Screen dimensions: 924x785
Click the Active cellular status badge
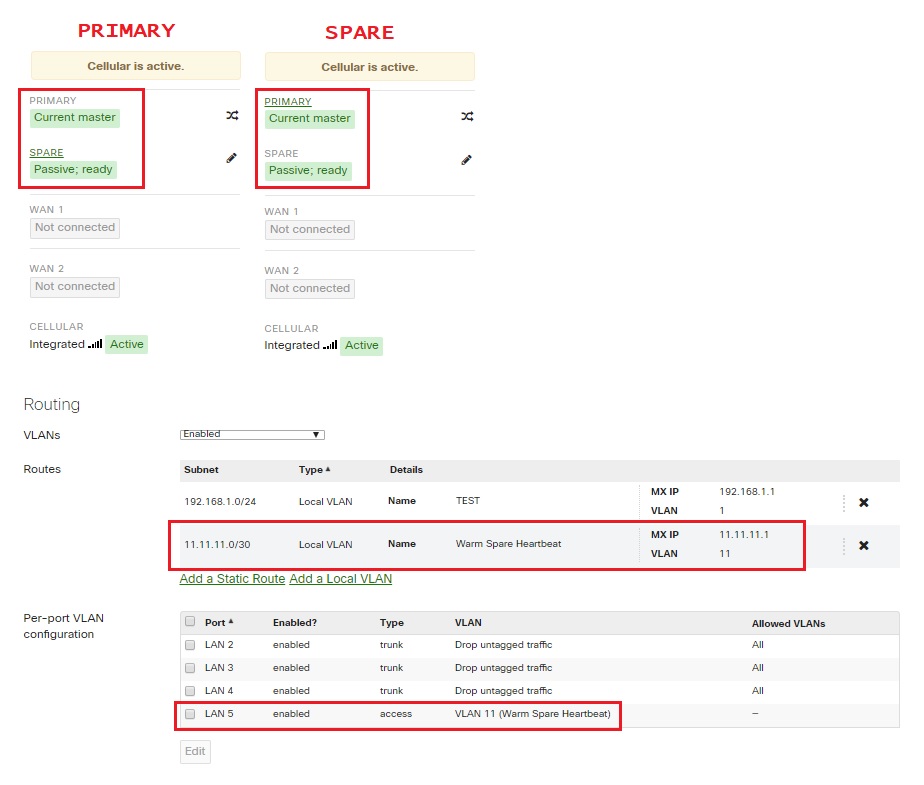[x=126, y=344]
